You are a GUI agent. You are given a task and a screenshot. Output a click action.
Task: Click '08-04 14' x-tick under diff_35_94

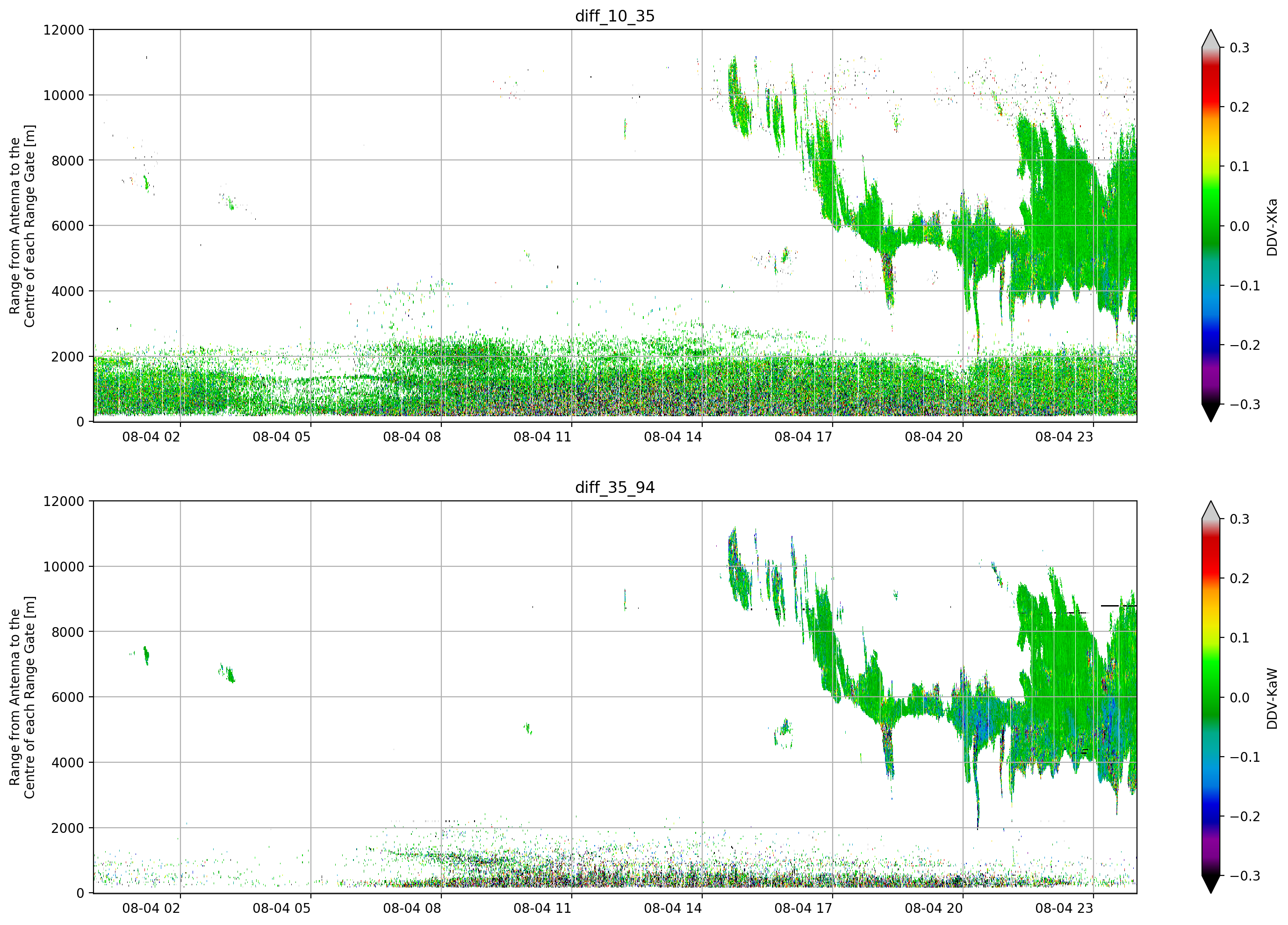[x=673, y=909]
